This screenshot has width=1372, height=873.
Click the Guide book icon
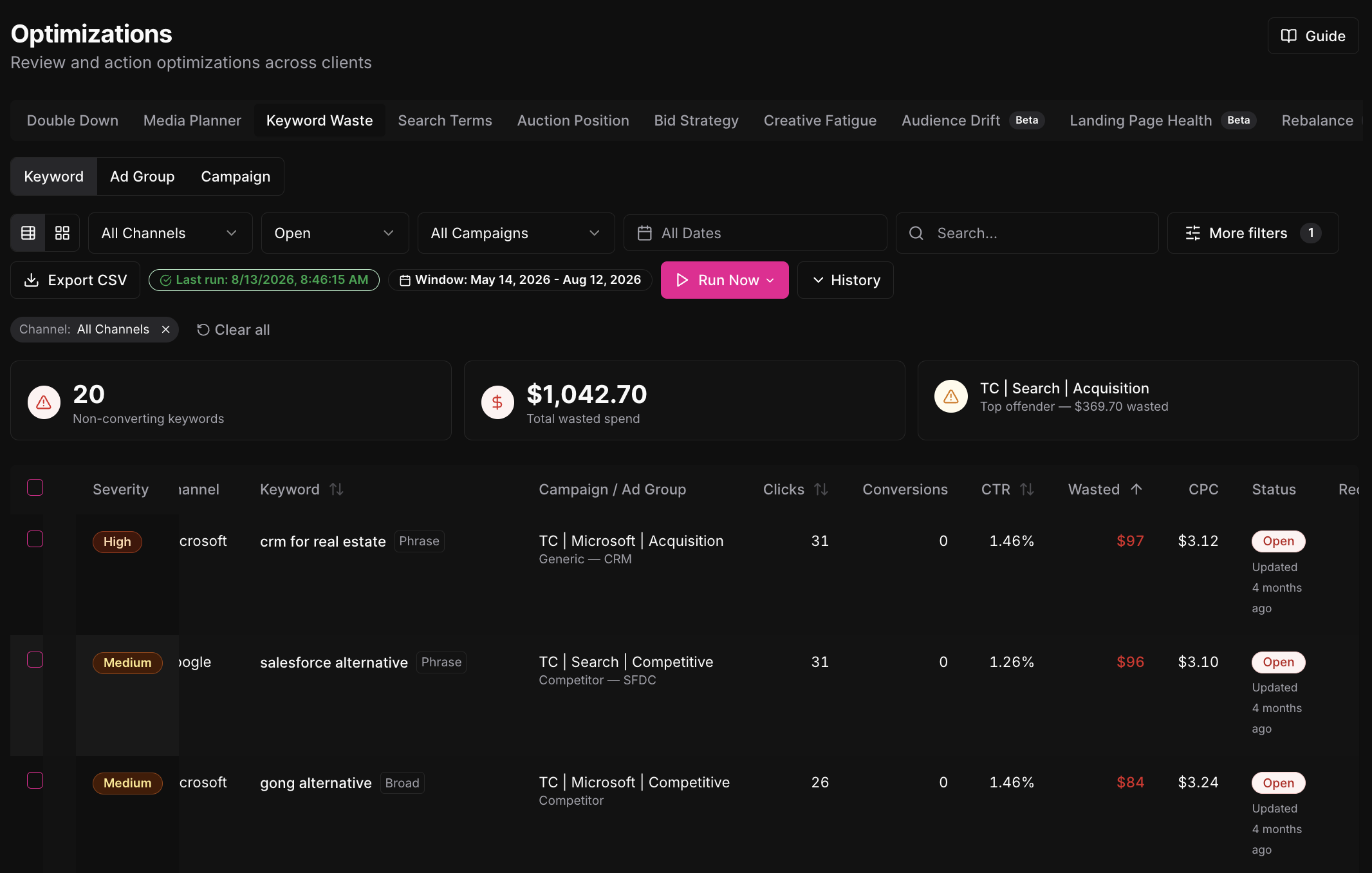(1289, 36)
